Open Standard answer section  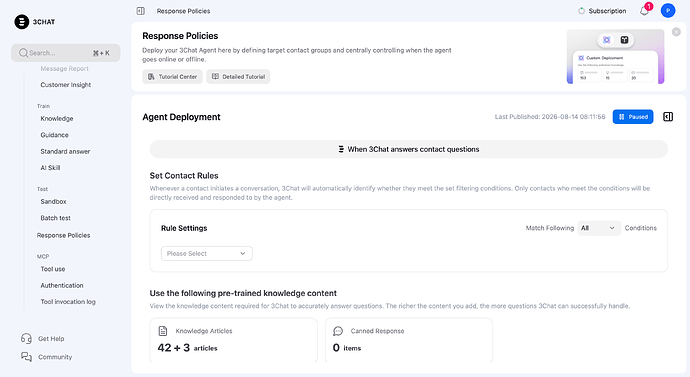pos(65,151)
